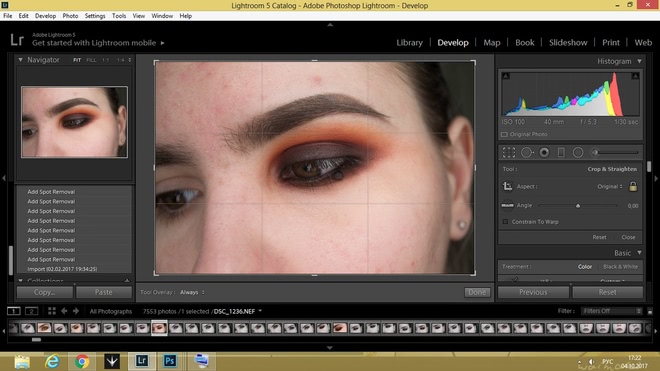Hide the bottom filmstrip panel
The image size is (660, 371).
tap(330, 348)
